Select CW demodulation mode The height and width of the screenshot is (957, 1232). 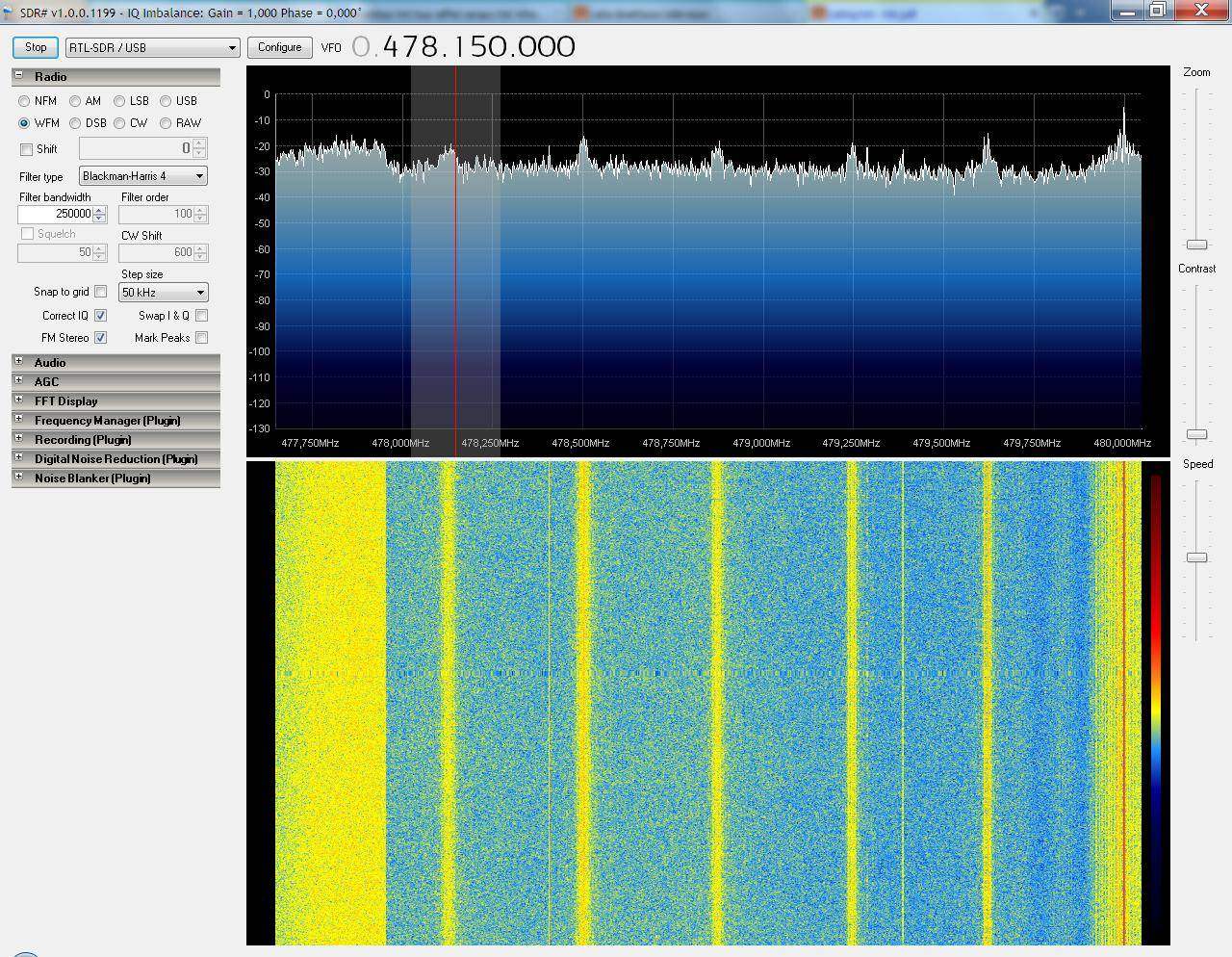point(119,123)
